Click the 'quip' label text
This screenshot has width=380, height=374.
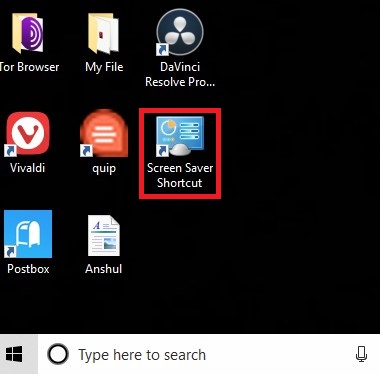pyautogui.click(x=104, y=168)
